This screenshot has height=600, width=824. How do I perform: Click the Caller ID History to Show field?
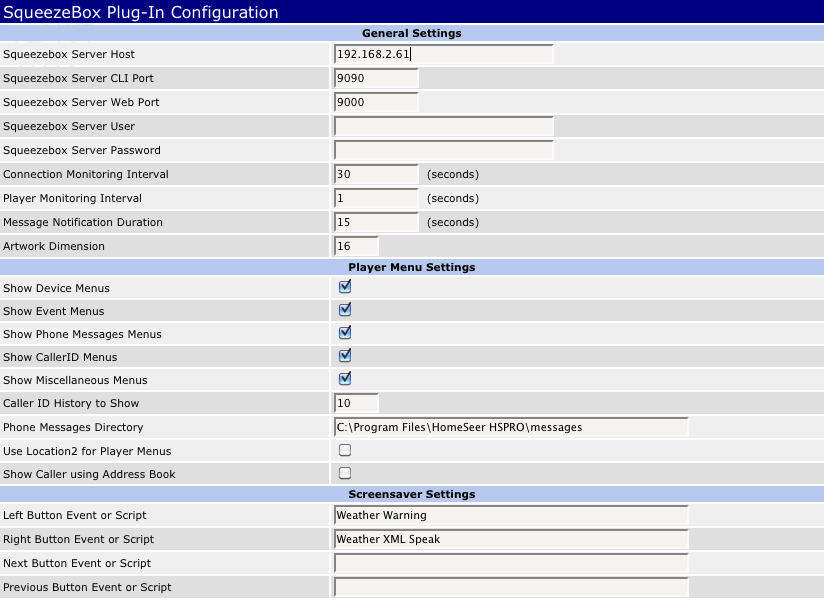(356, 404)
